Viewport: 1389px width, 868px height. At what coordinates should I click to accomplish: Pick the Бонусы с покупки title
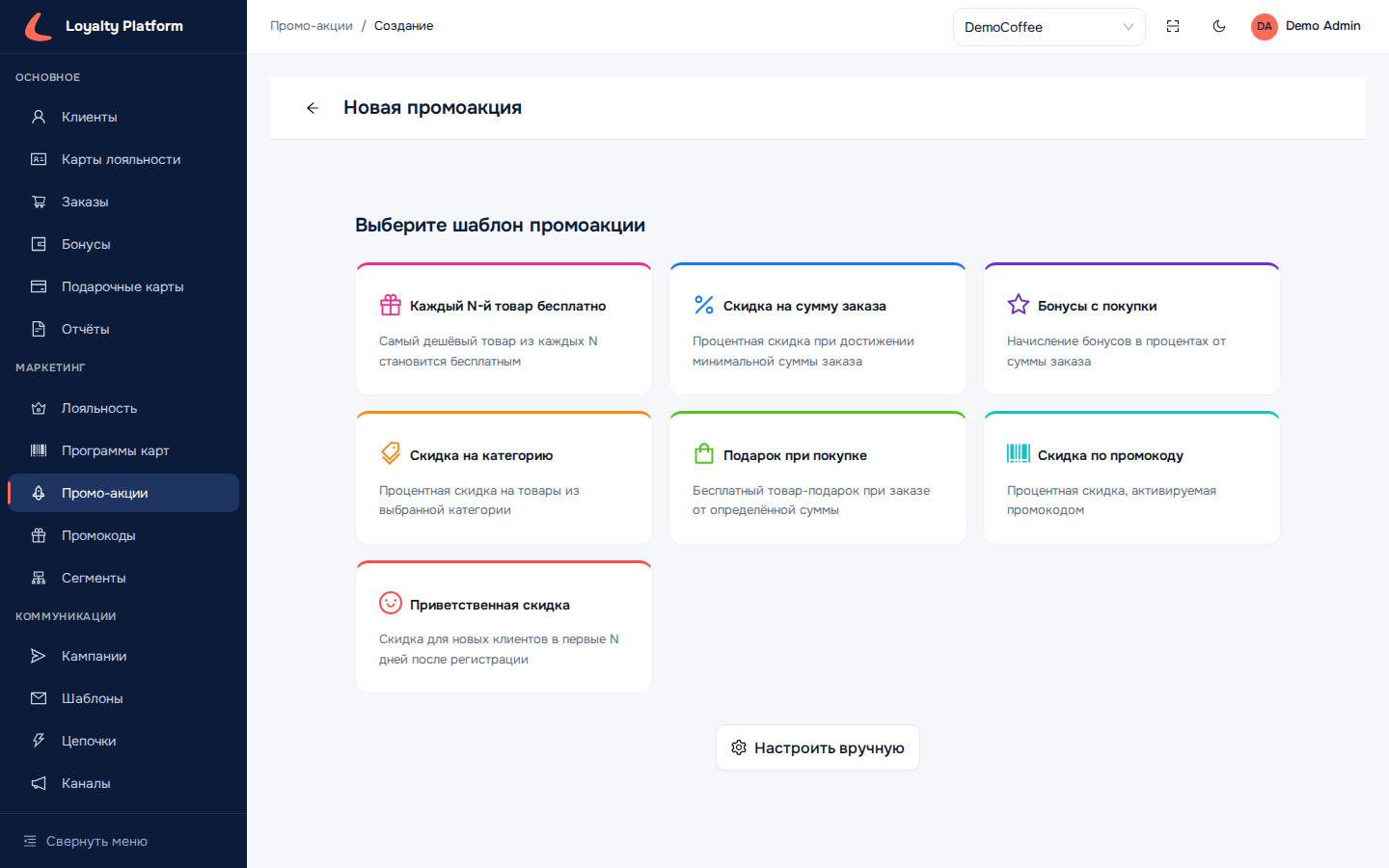point(1097,306)
